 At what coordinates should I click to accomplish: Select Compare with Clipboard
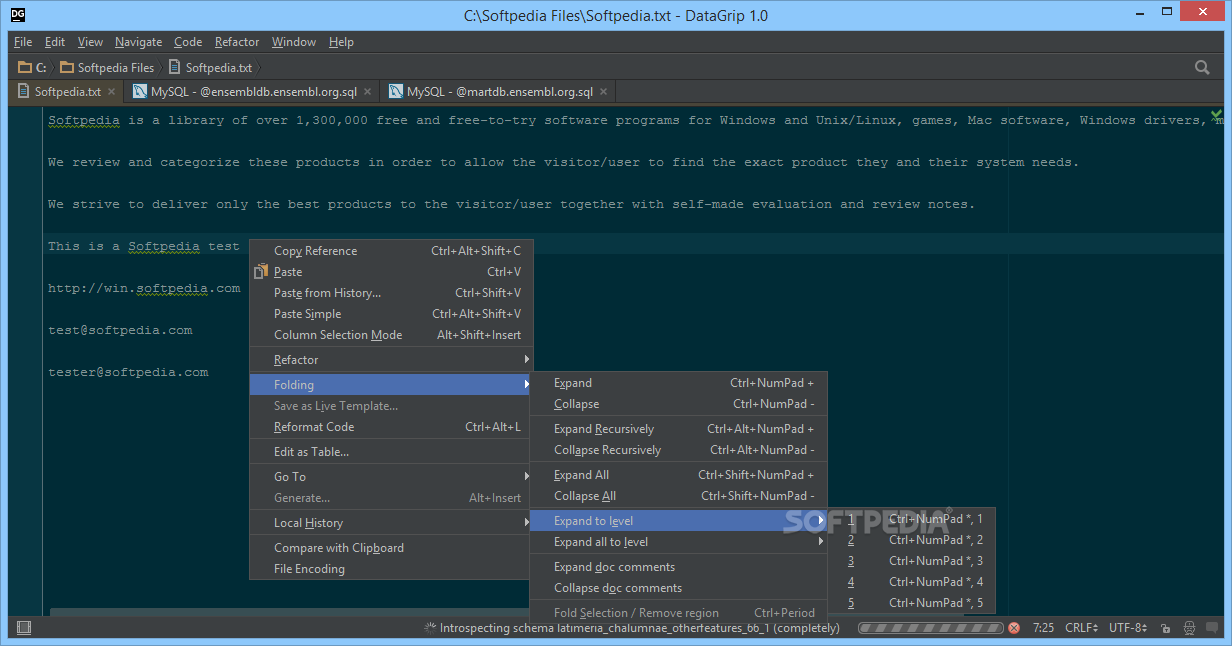(x=391, y=548)
